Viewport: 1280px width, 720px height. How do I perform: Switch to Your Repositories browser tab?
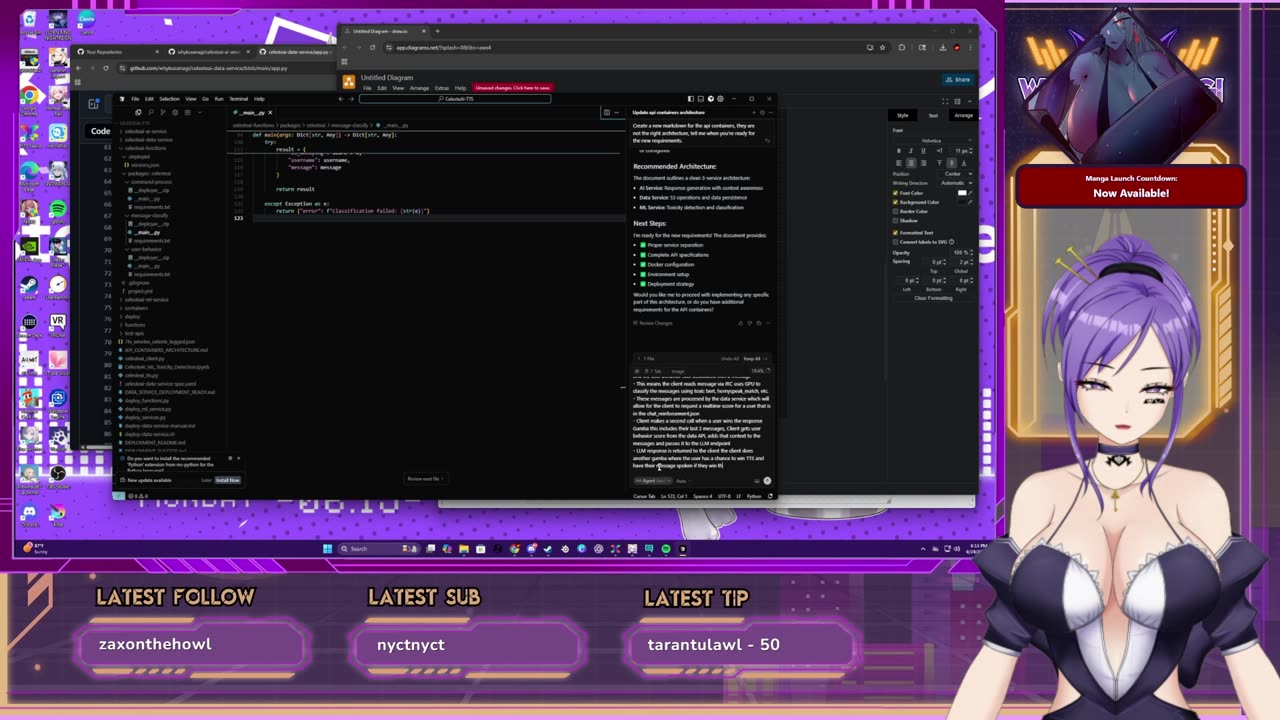click(115, 51)
